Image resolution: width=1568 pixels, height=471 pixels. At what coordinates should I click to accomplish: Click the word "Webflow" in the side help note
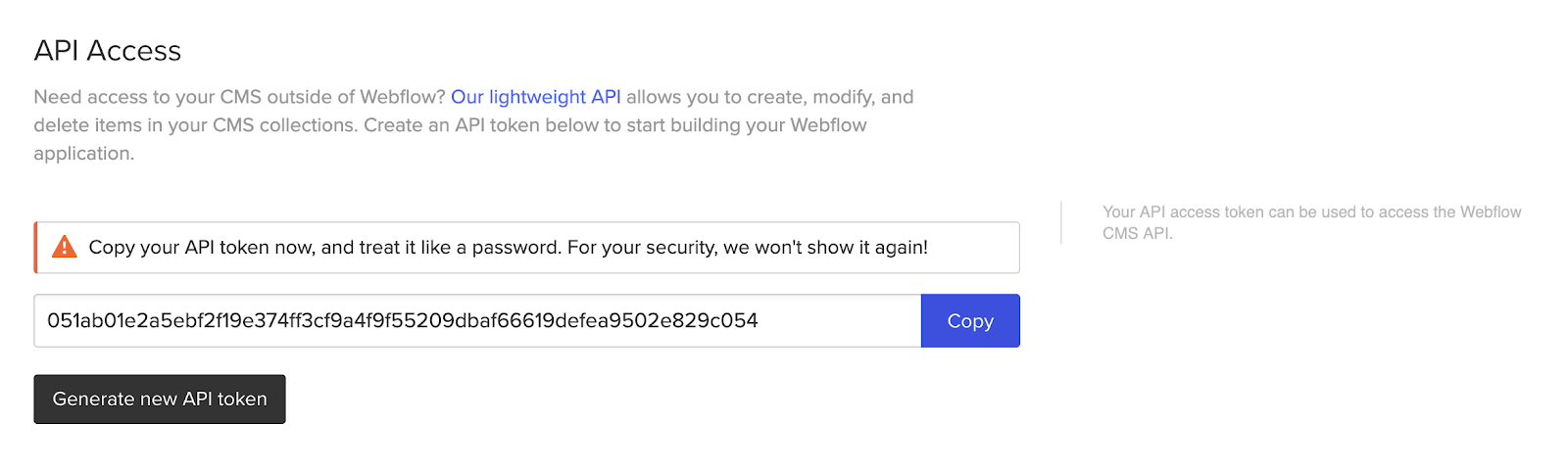(1491, 212)
